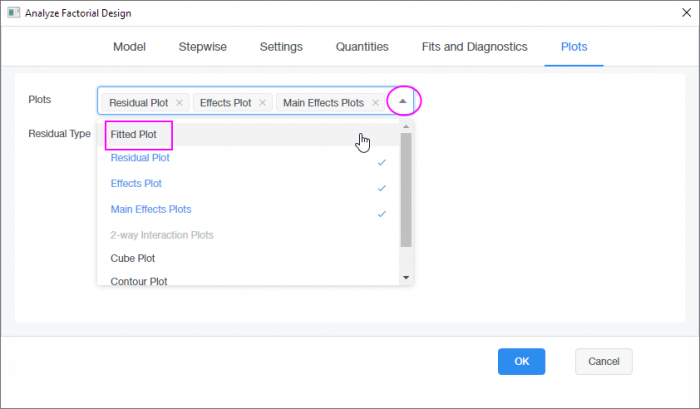Viewport: 700px width, 409px height.
Task: Deselect Main Effects Plots option
Action: pyautogui.click(x=151, y=209)
